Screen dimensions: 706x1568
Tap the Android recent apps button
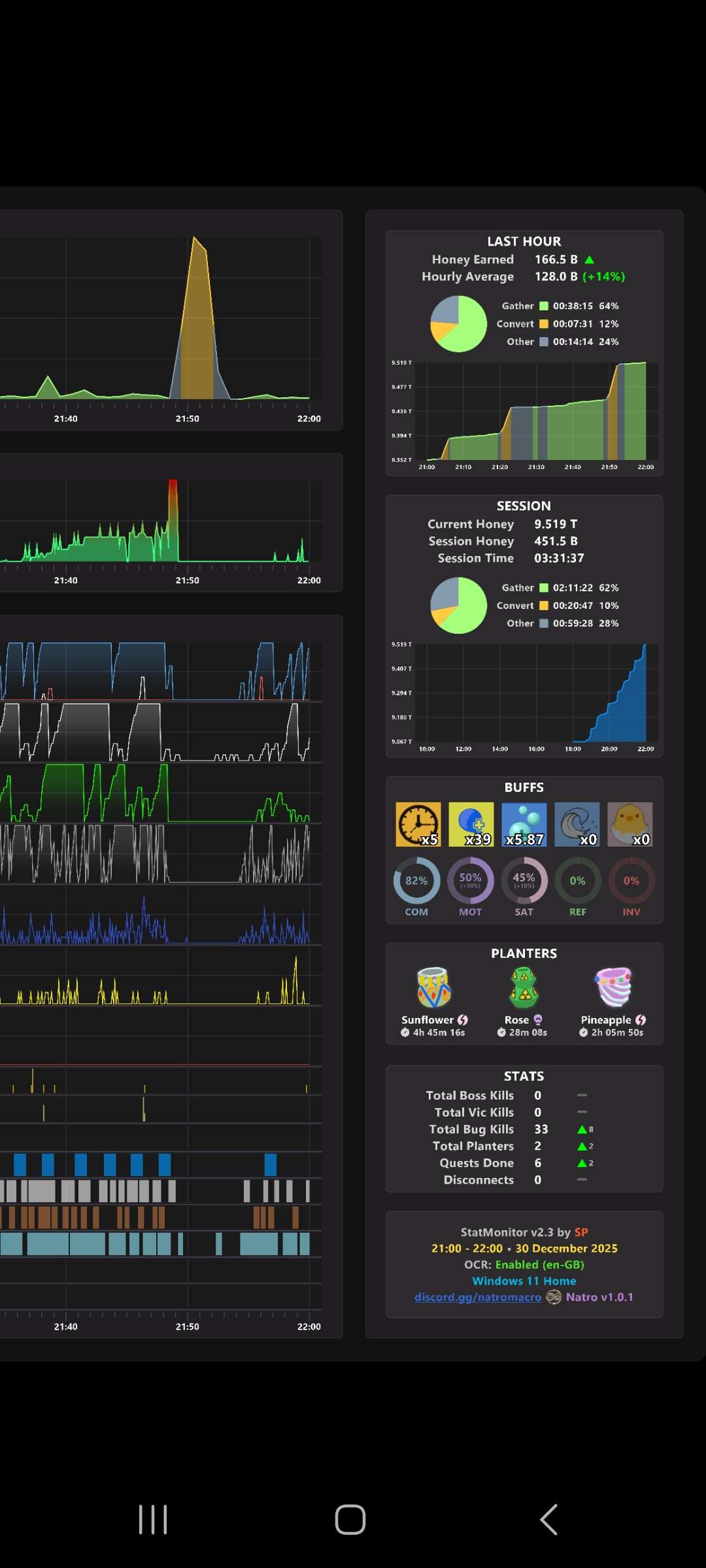153,1520
